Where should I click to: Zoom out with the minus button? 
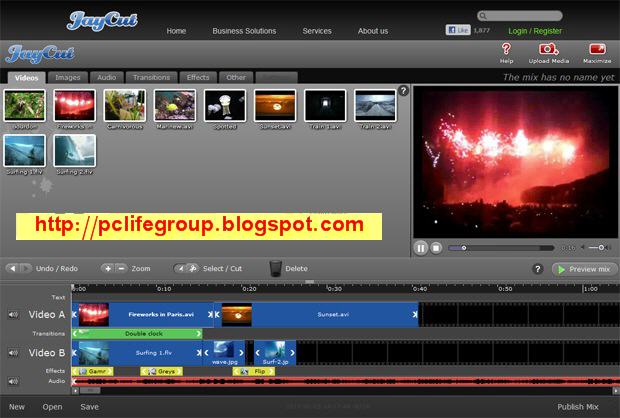121,269
